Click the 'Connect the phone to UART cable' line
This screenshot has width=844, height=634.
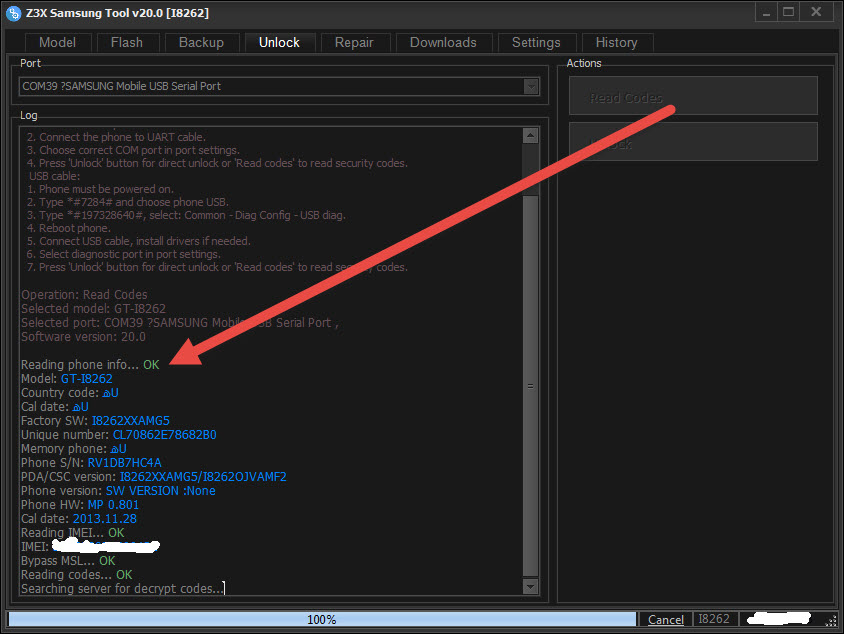click(116, 137)
